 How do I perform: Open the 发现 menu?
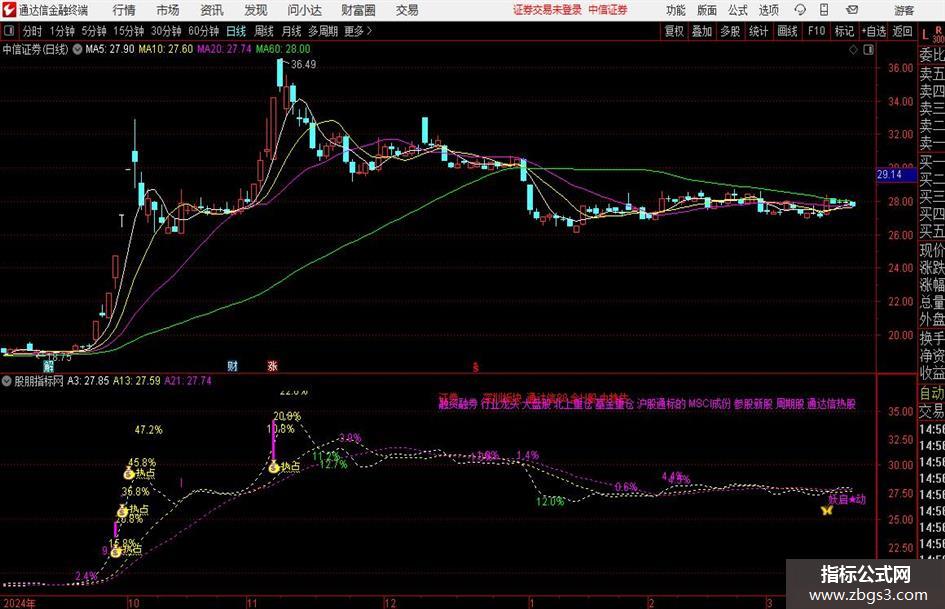pos(256,10)
